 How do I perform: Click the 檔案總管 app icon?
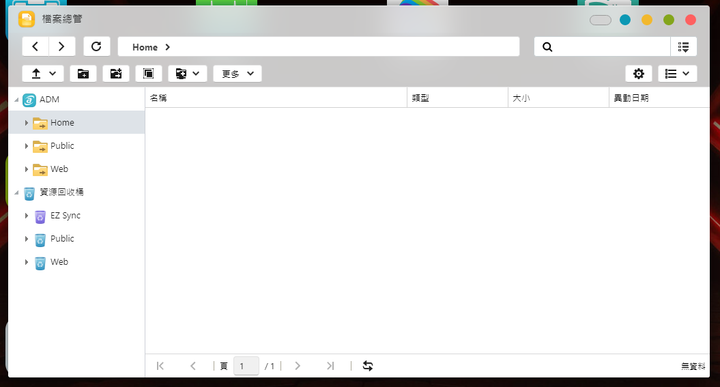tap(27, 19)
